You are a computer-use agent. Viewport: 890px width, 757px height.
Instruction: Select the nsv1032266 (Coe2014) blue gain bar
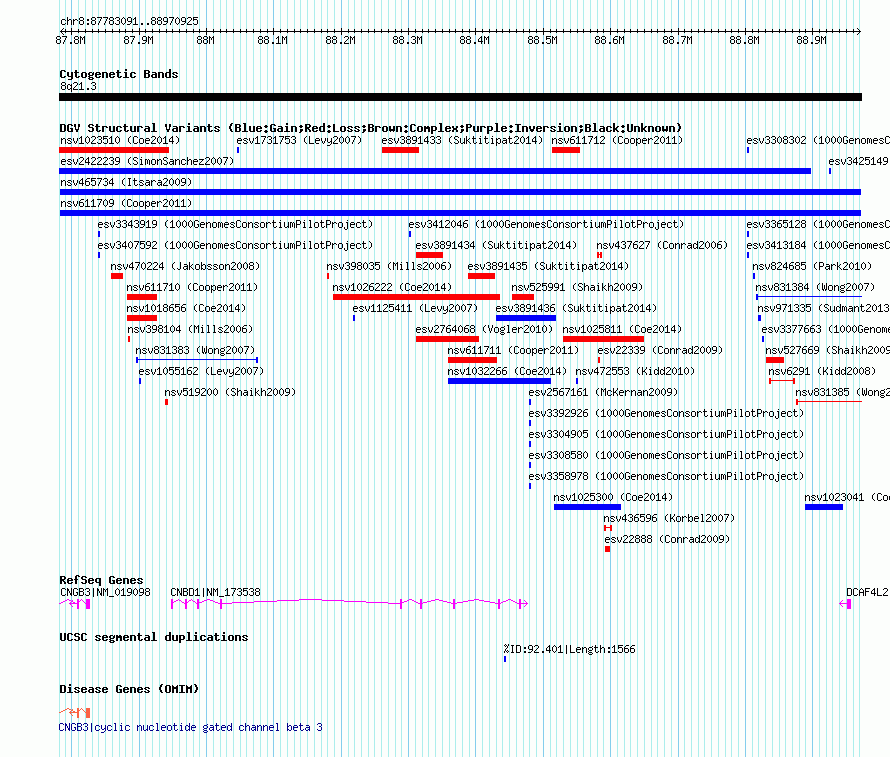(499, 381)
